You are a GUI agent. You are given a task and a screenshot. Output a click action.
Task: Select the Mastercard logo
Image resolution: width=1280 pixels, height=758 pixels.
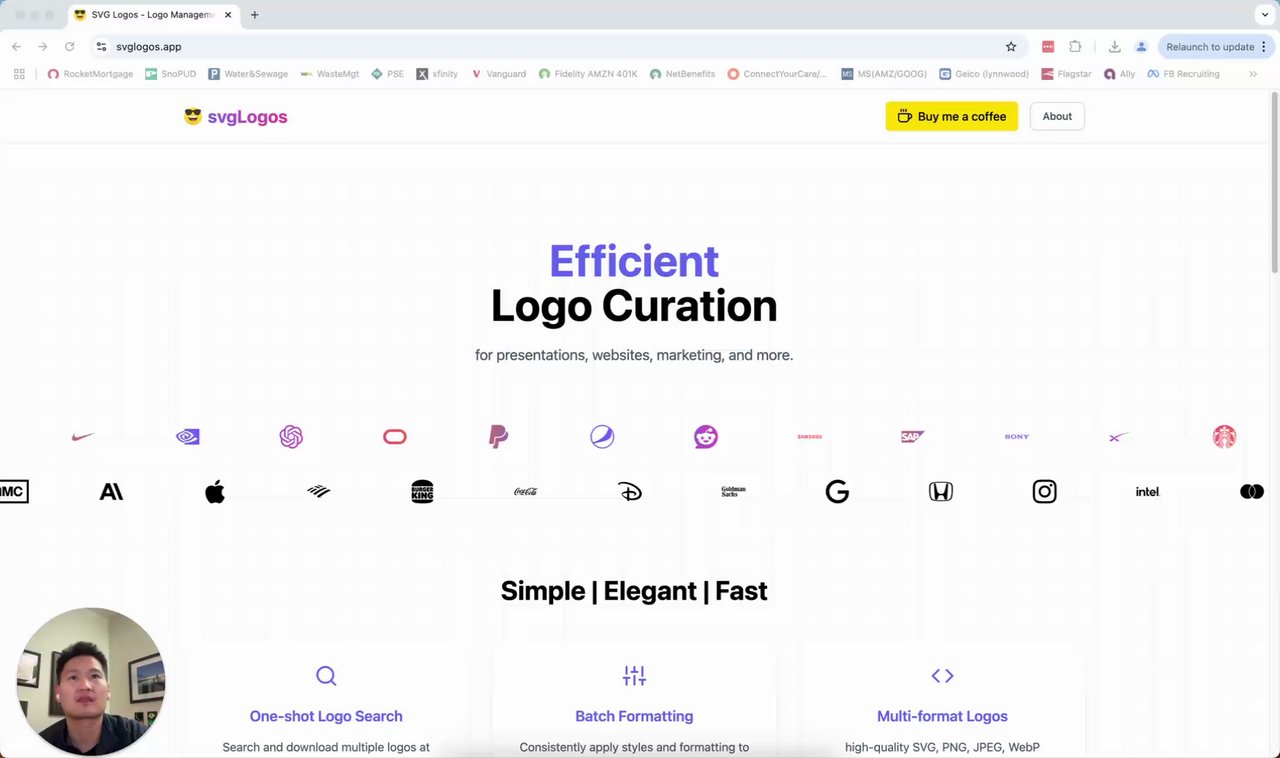point(1252,491)
